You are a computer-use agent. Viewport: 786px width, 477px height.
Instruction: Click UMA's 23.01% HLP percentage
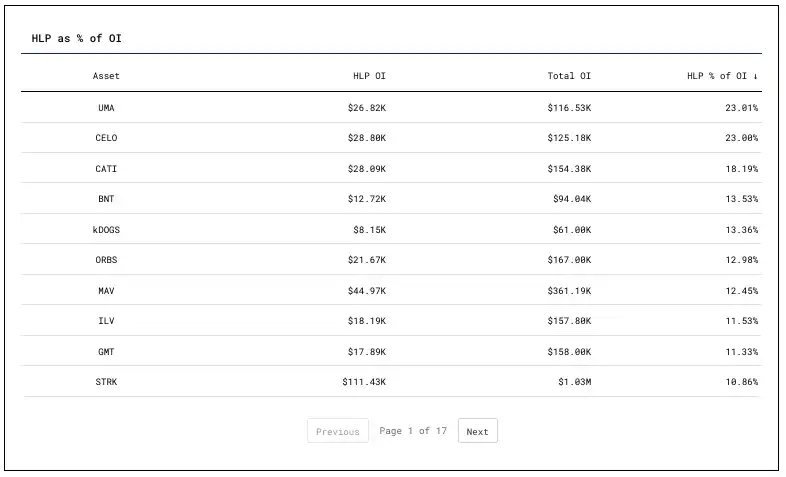tap(741, 107)
